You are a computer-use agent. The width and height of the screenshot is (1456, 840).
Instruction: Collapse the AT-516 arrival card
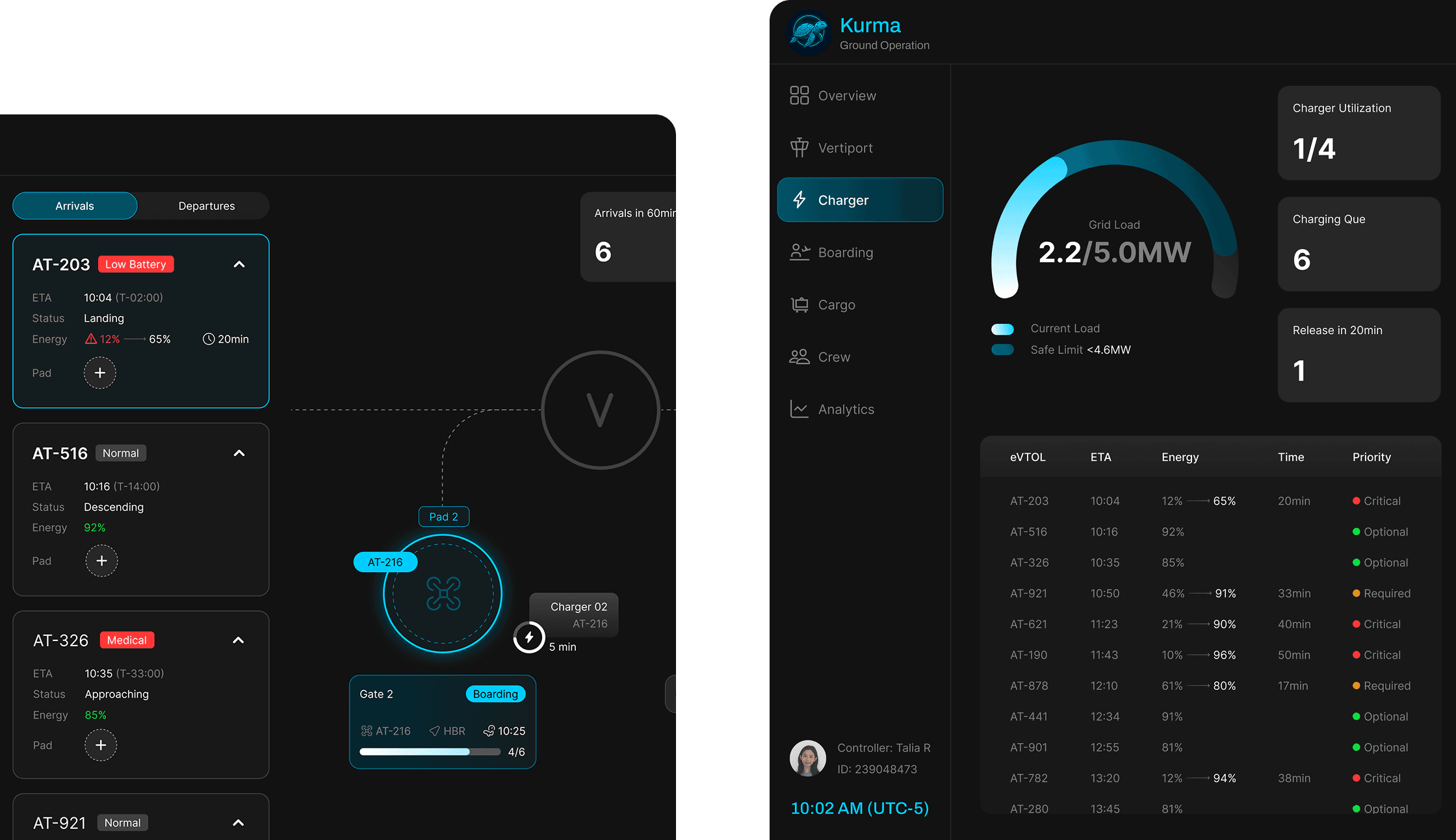coord(239,453)
